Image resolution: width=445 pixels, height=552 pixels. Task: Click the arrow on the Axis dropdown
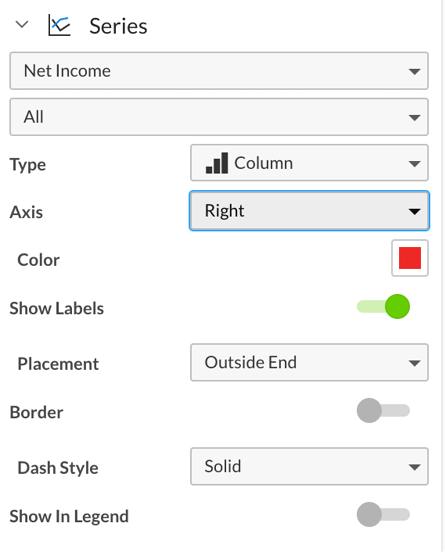(x=414, y=211)
